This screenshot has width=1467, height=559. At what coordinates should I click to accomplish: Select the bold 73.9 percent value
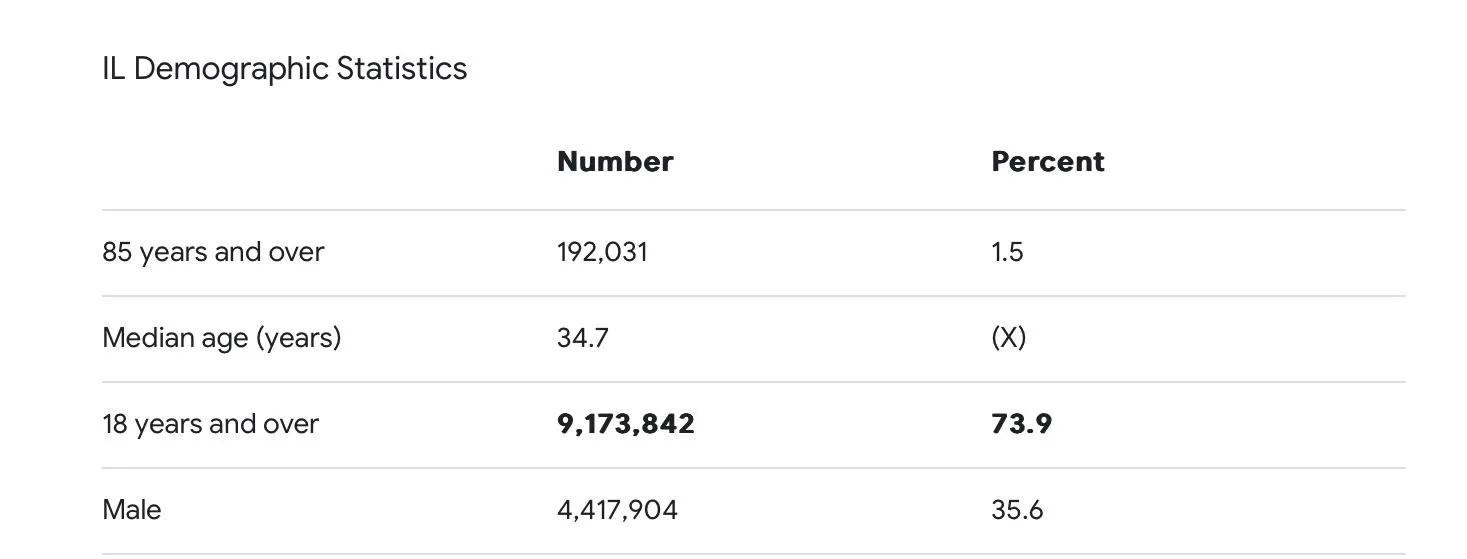point(1021,424)
